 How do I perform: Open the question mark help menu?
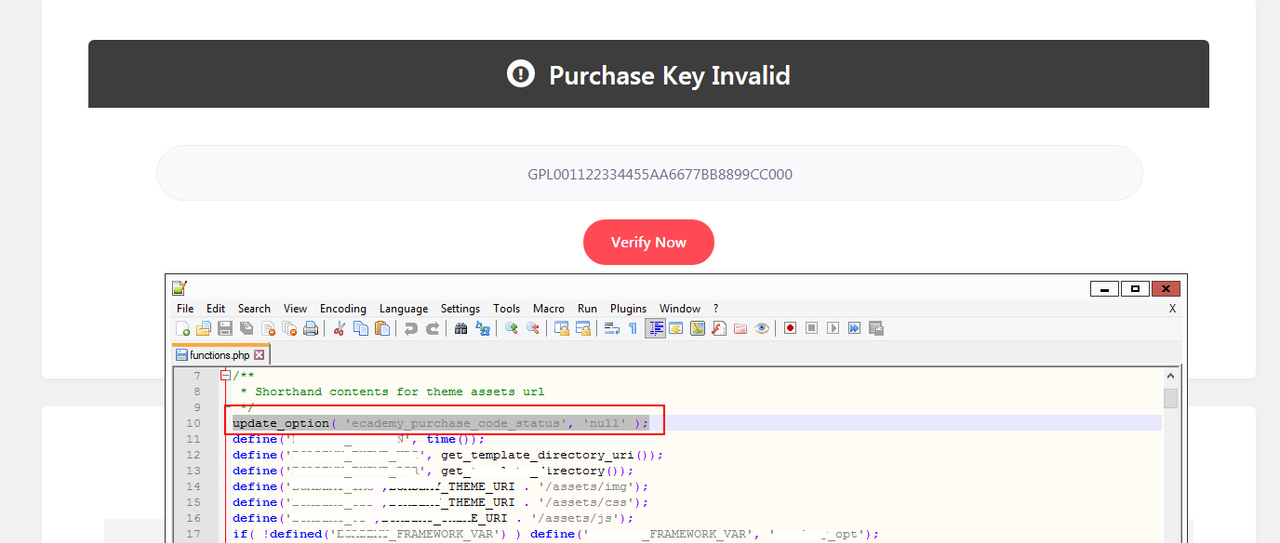[x=715, y=308]
